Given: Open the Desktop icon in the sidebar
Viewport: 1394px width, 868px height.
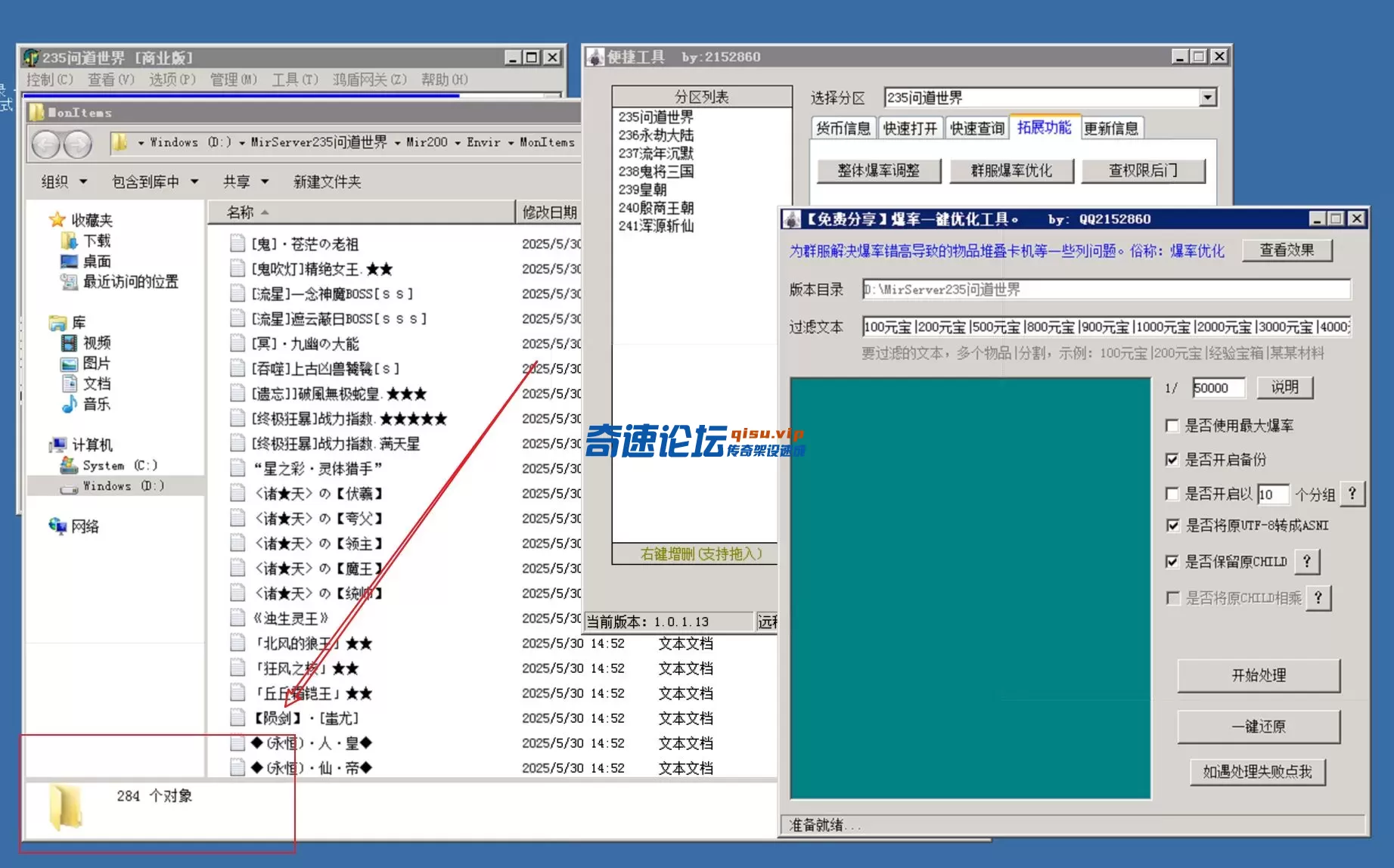Looking at the screenshot, I should click(x=70, y=261).
